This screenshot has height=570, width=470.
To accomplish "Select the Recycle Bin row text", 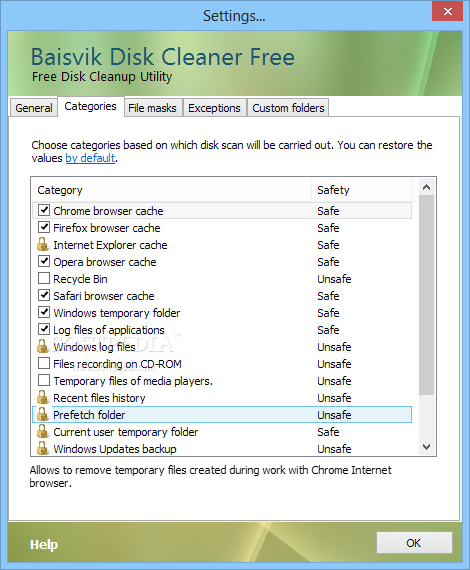I will pyautogui.click(x=80, y=279).
